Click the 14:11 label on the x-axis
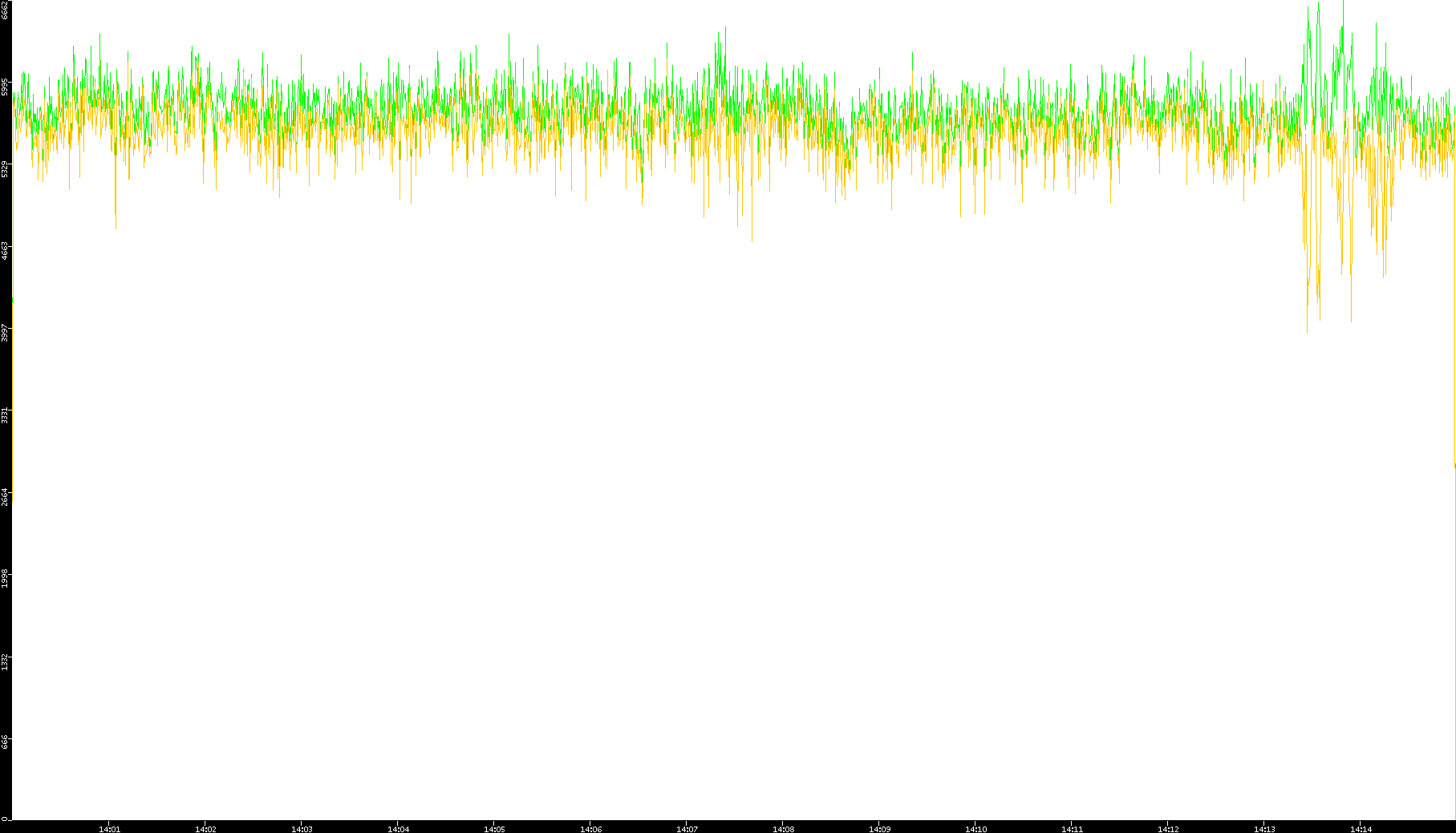Image resolution: width=1456 pixels, height=833 pixels. pos(1072,829)
